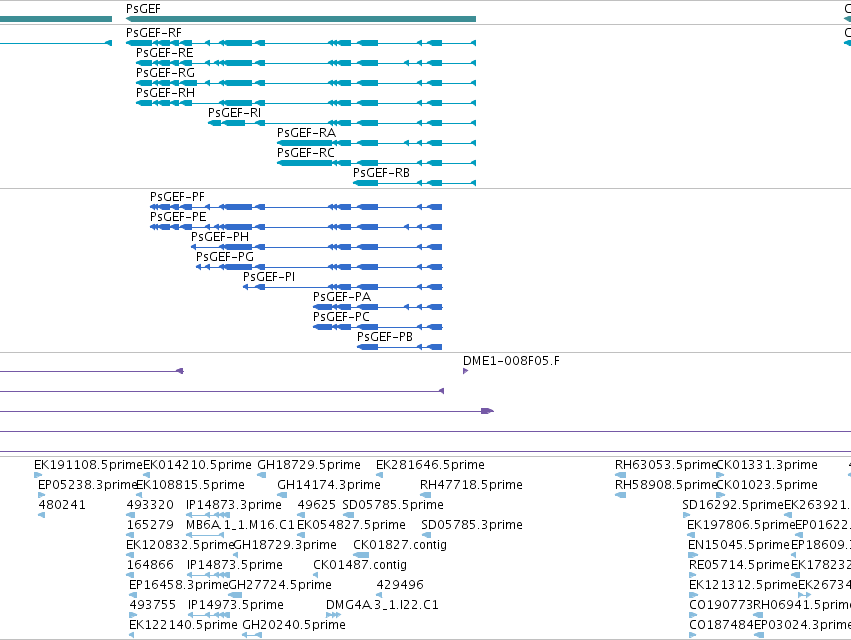Select protein PsGEF-PI label

point(269,277)
